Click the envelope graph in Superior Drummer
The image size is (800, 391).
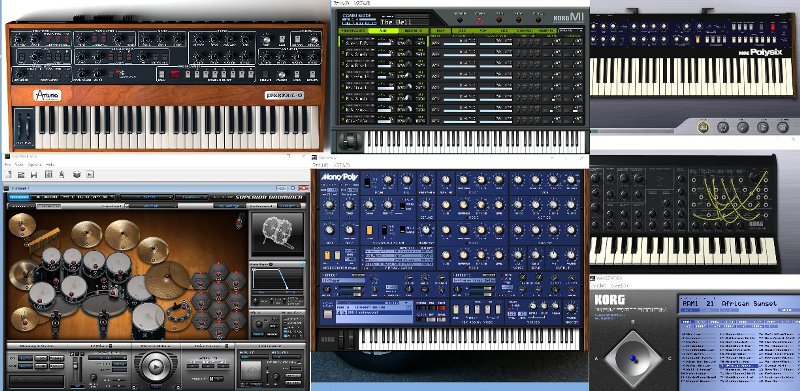pyautogui.click(x=278, y=280)
